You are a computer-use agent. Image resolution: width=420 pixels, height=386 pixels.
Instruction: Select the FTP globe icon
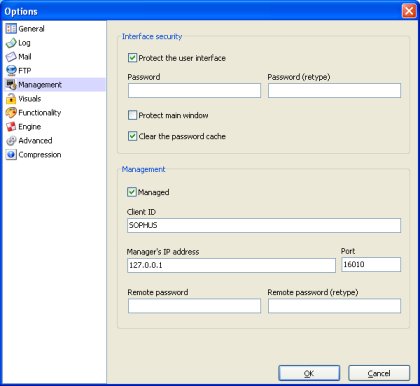click(x=11, y=71)
